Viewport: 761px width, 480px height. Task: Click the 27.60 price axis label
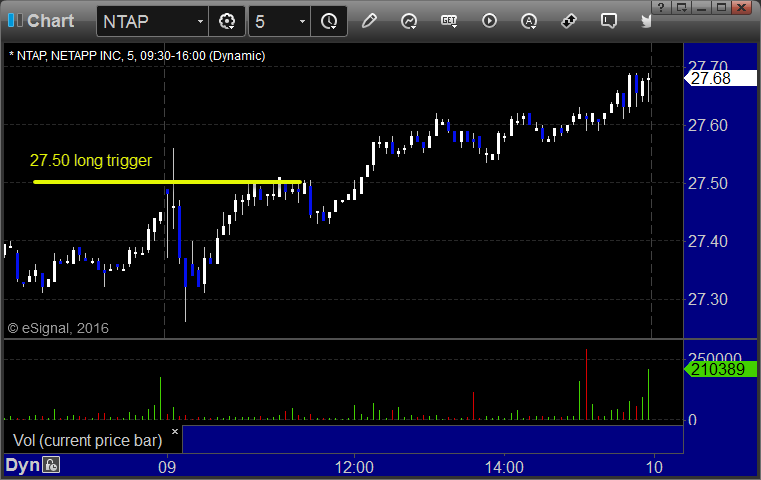click(x=708, y=126)
